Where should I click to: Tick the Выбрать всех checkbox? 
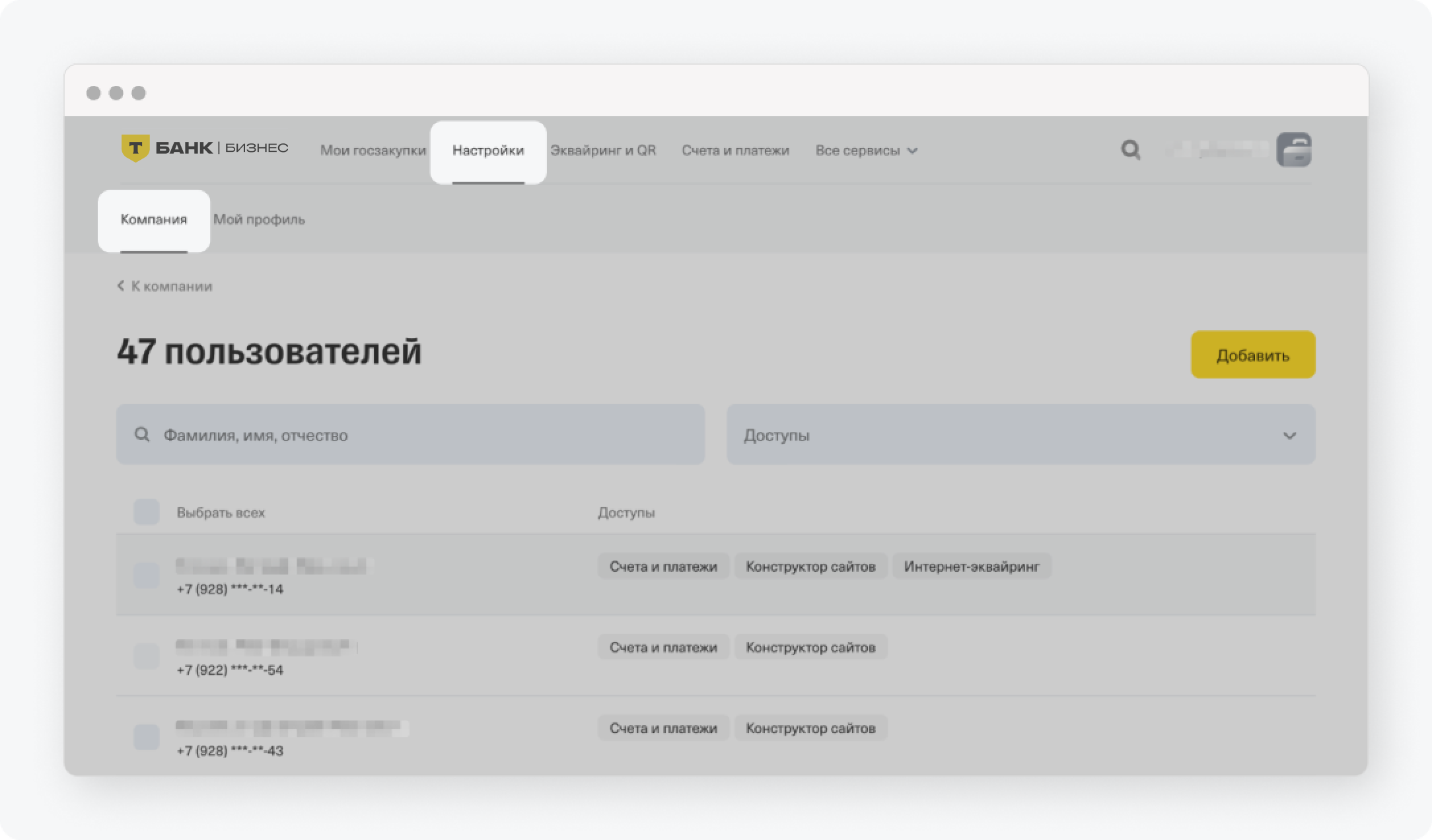coord(147,512)
